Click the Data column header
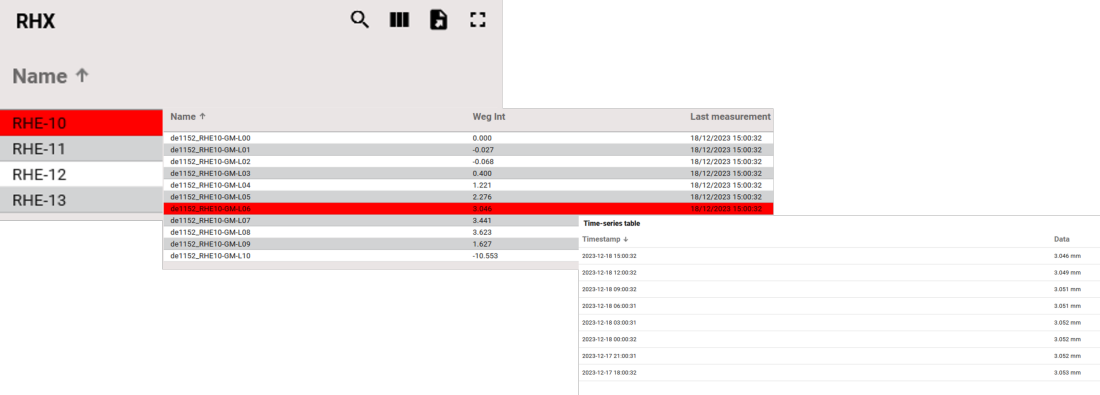Image resolution: width=1100 pixels, height=395 pixels. coord(1061,239)
